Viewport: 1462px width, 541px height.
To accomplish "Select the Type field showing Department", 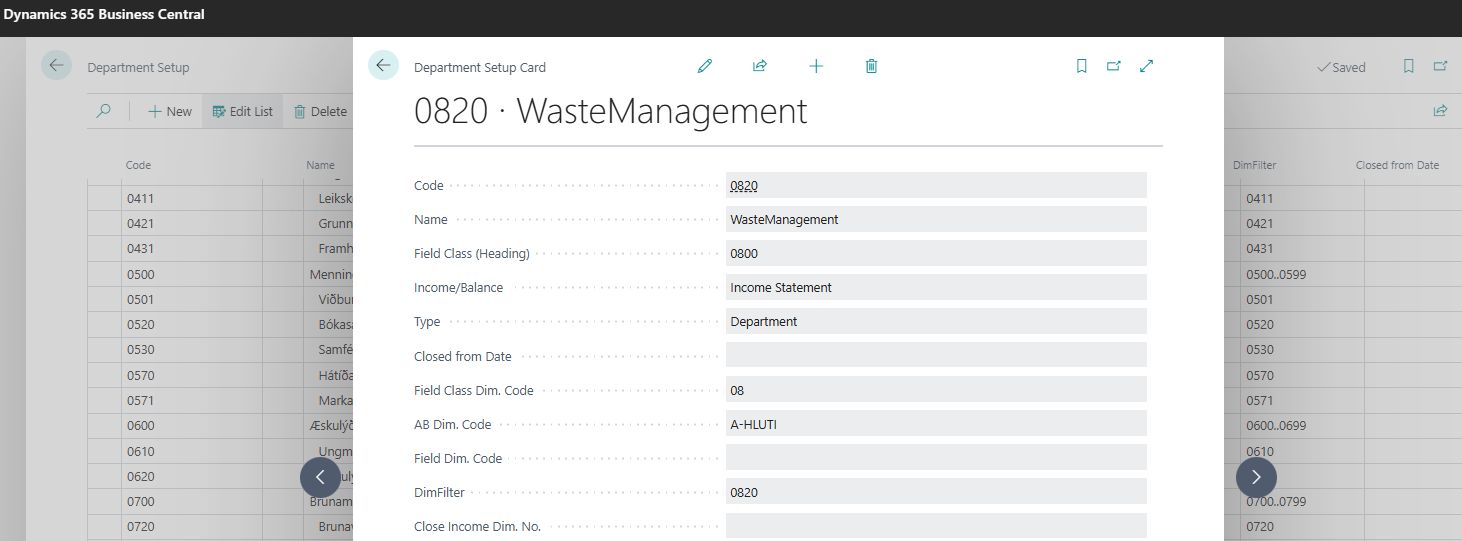I will 936,321.
